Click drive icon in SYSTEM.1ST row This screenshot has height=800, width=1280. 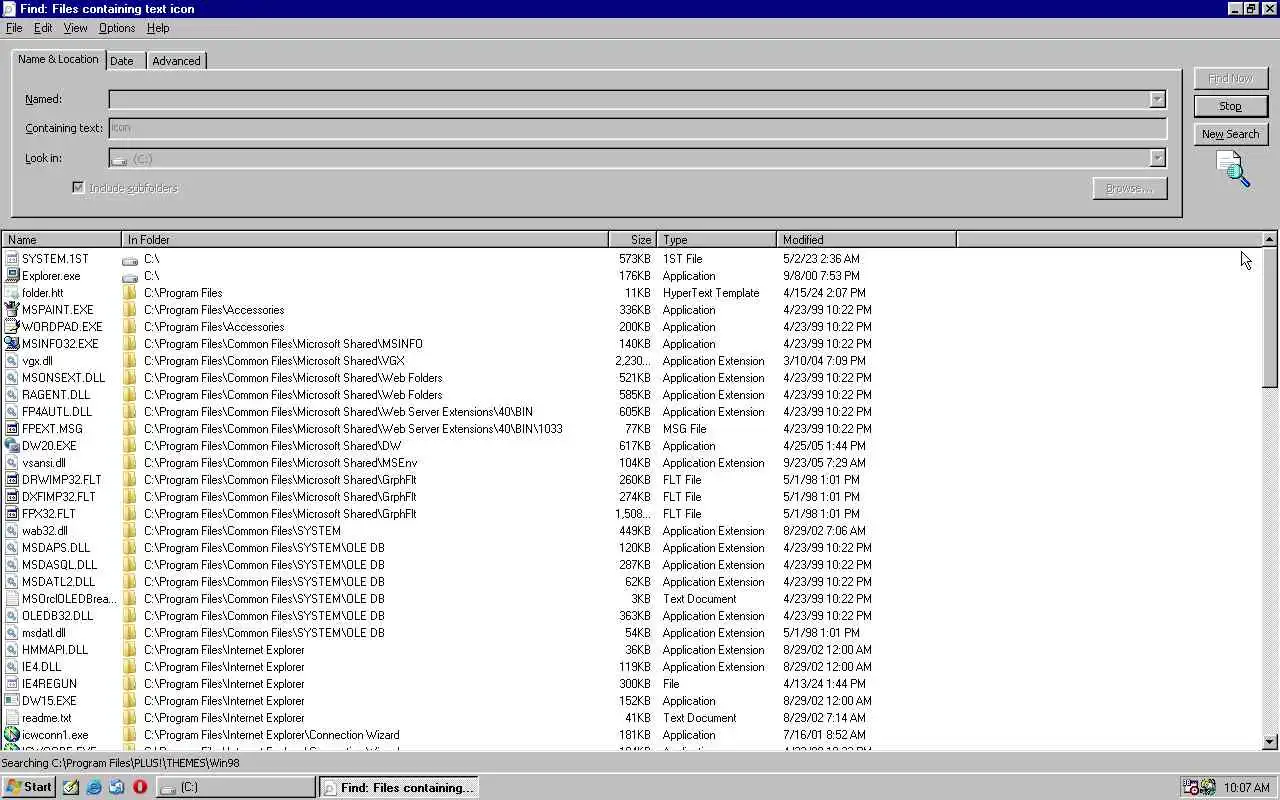pyautogui.click(x=130, y=259)
